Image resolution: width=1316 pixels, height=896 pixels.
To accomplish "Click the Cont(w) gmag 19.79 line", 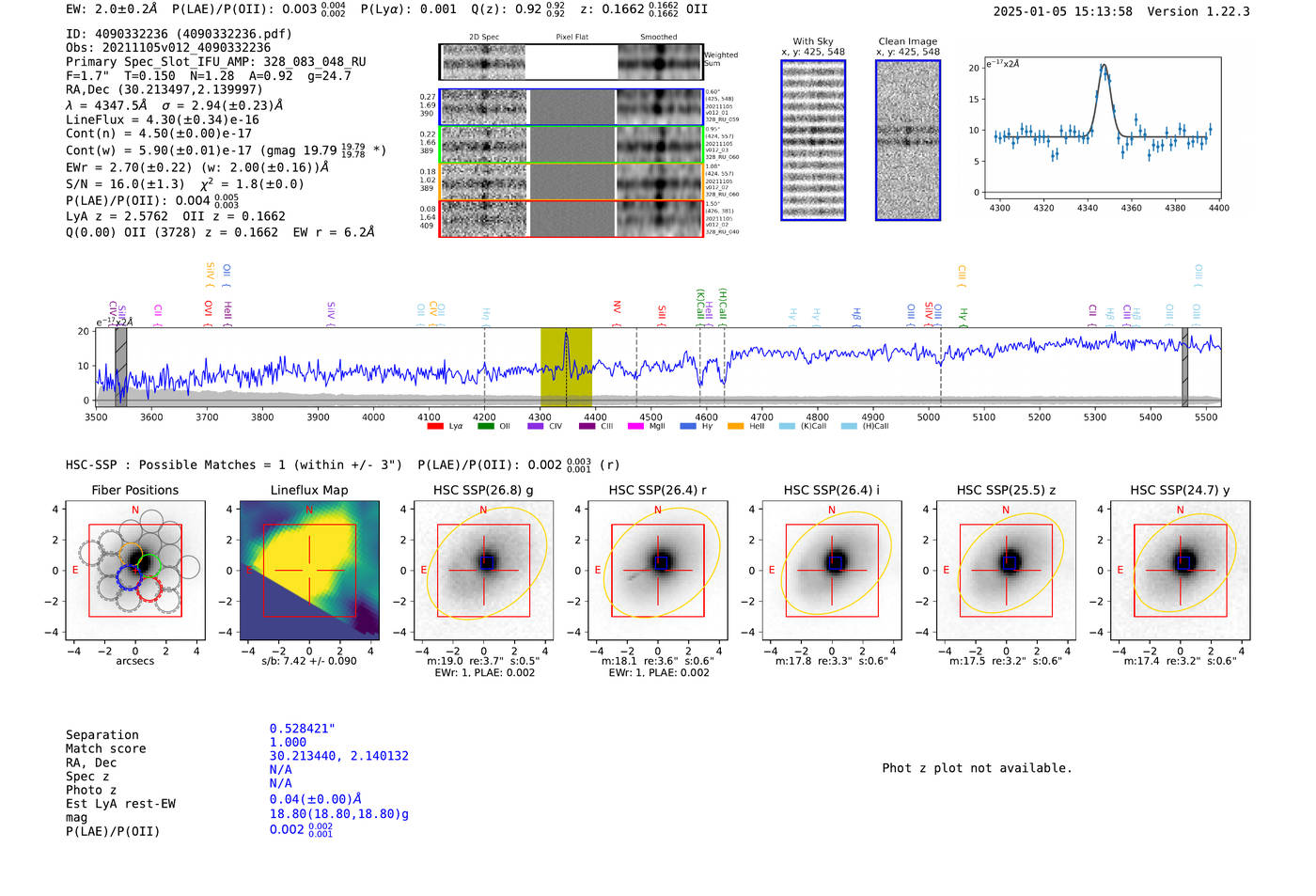I will [x=227, y=149].
